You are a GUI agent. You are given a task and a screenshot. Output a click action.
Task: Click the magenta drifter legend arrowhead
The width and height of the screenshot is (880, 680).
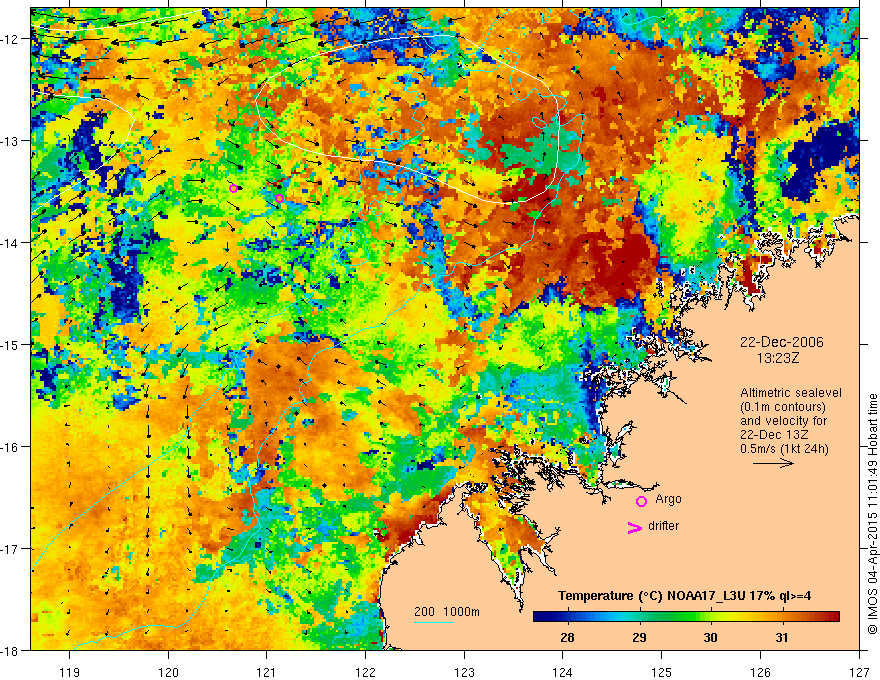click(634, 527)
